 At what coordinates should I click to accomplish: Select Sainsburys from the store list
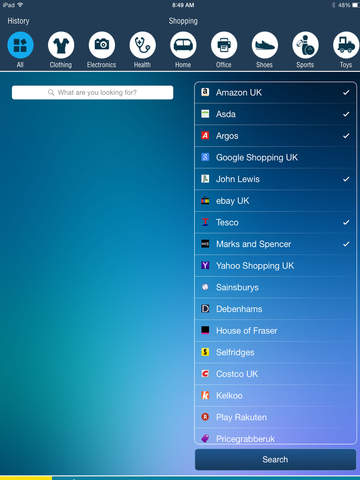point(275,287)
